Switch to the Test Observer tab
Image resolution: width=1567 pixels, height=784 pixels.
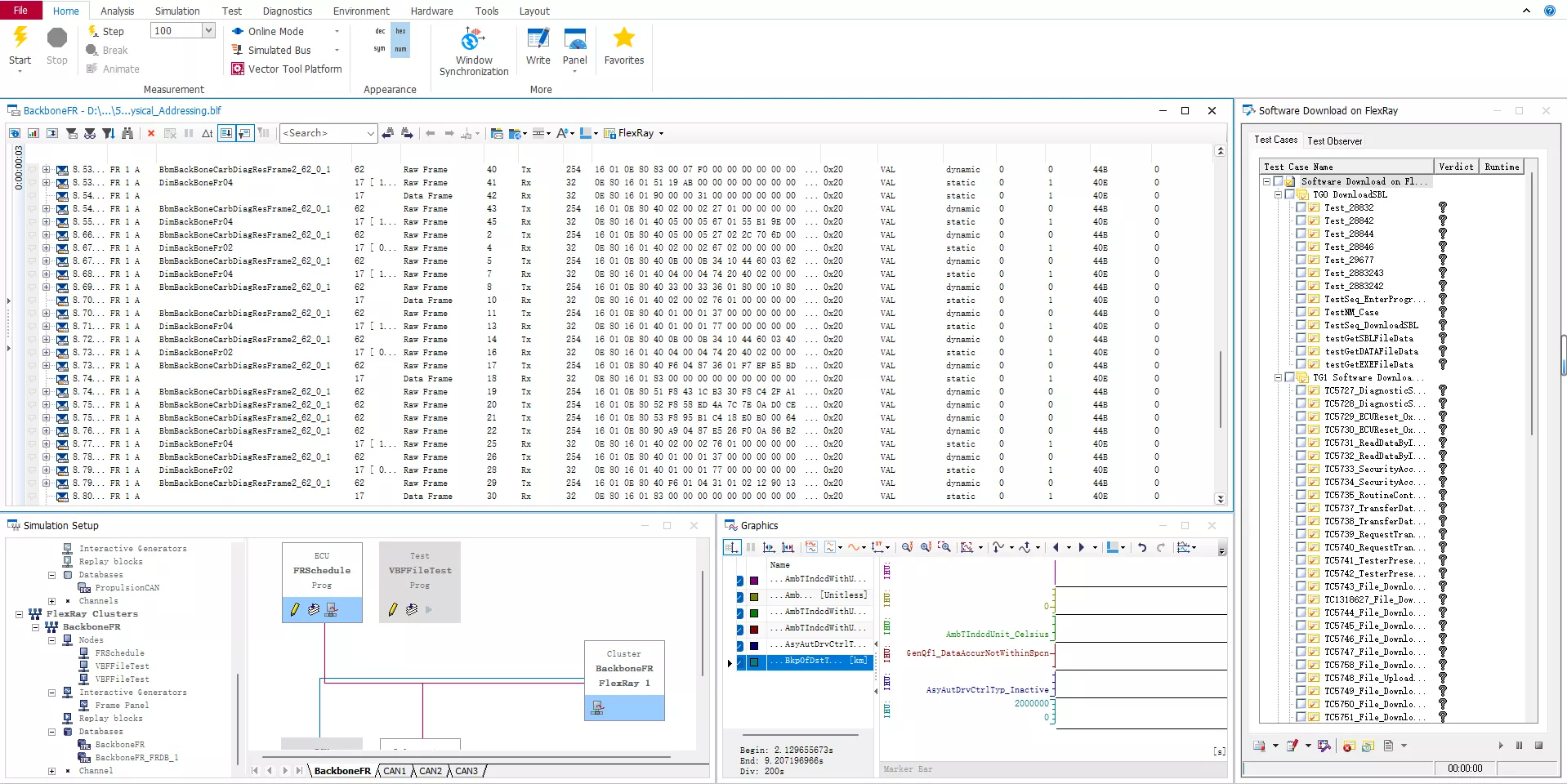coord(1335,140)
